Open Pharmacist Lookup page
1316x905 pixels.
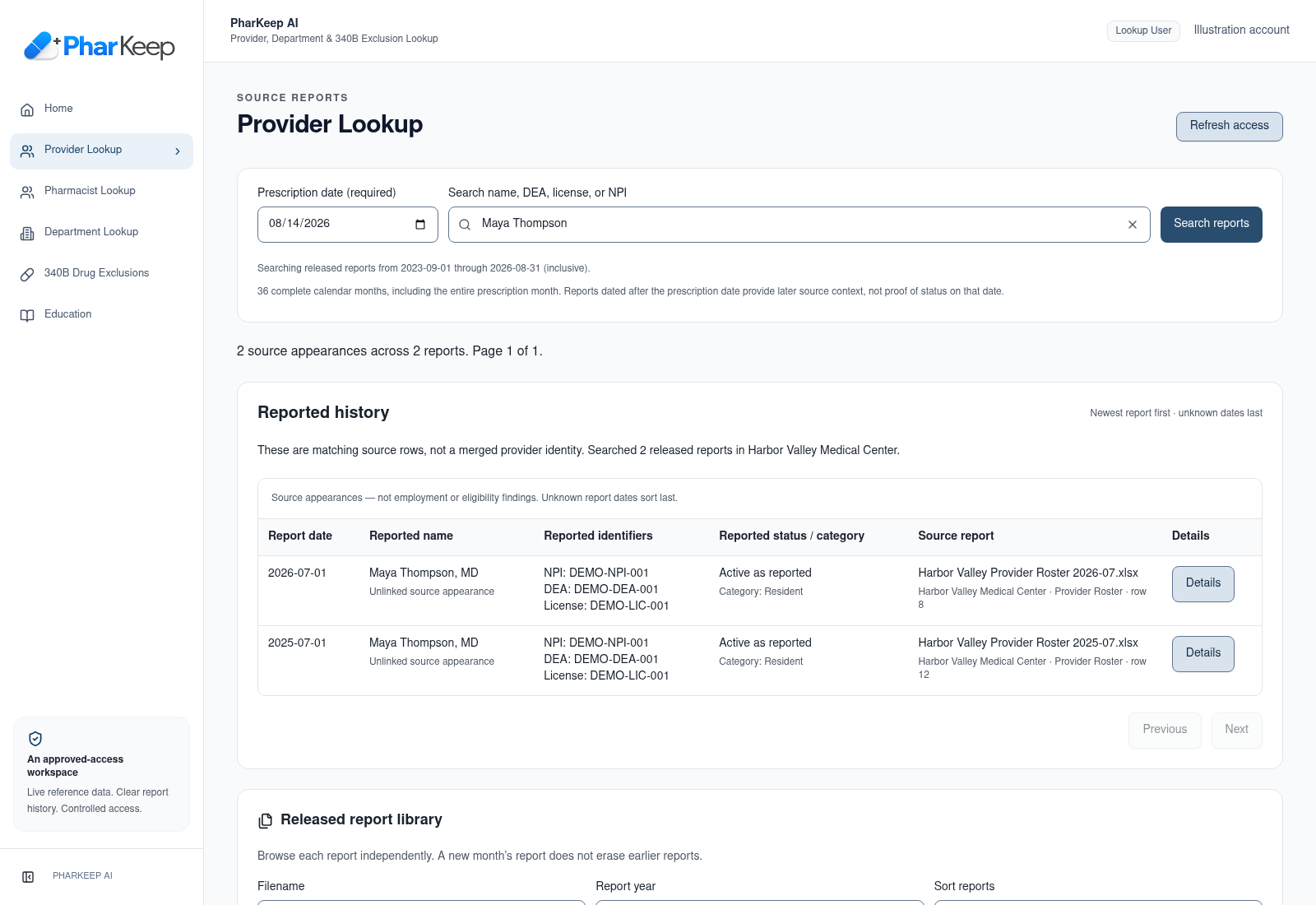pyautogui.click(x=101, y=191)
